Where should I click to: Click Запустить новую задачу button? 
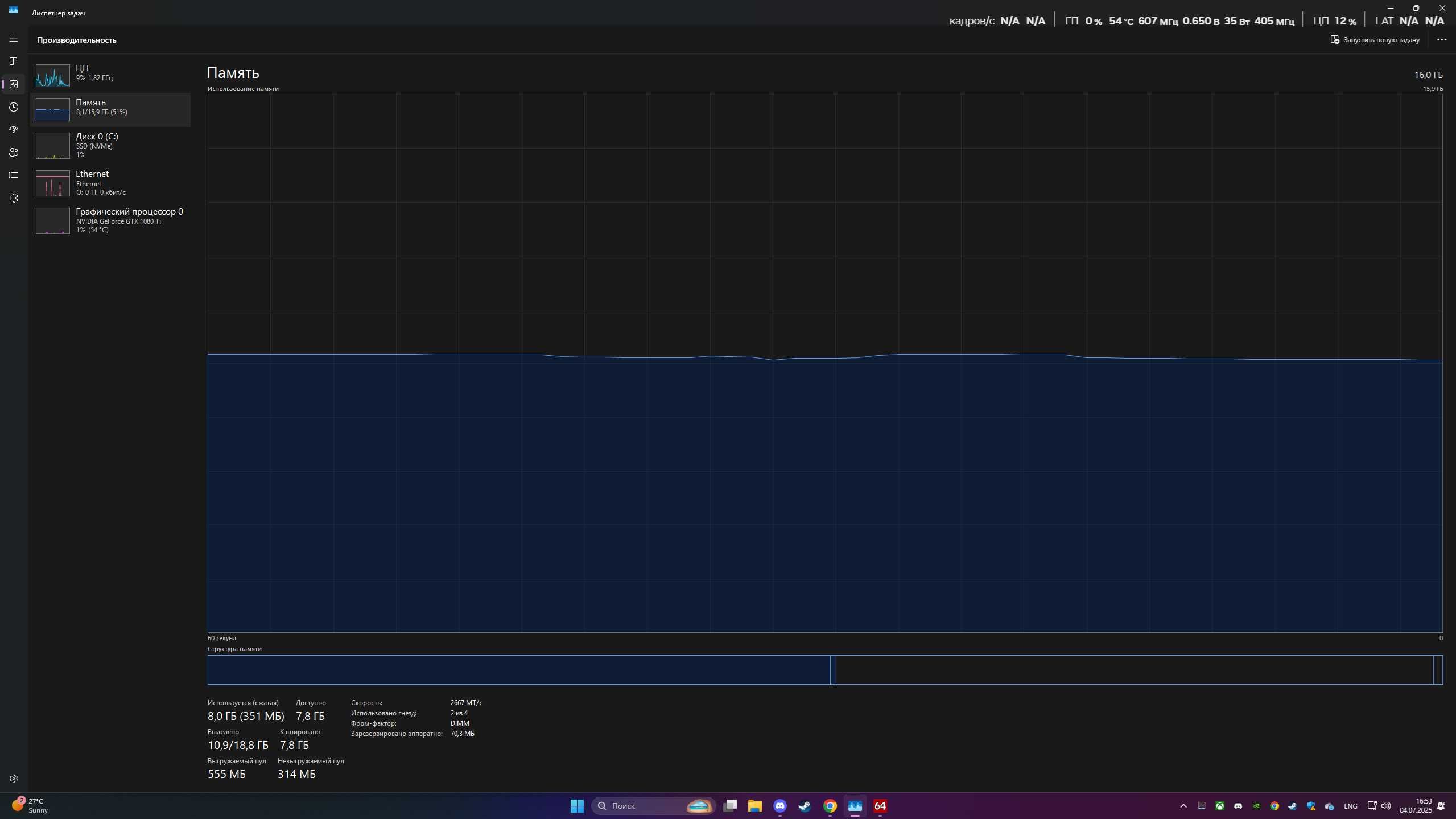(1375, 40)
